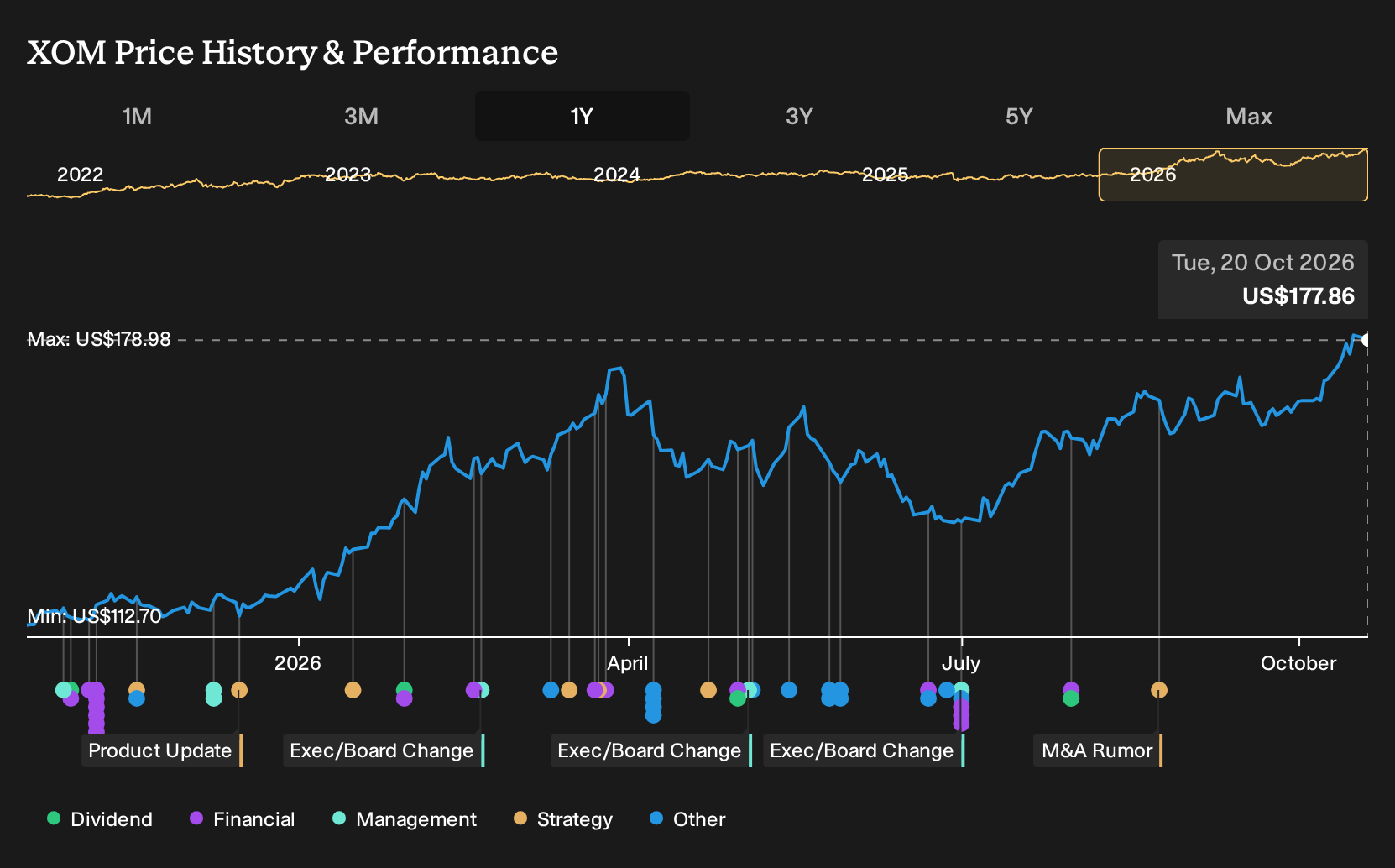Viewport: 1395px width, 868px height.
Task: Click the top blue dot in the four-dot stack after April
Action: [x=654, y=690]
